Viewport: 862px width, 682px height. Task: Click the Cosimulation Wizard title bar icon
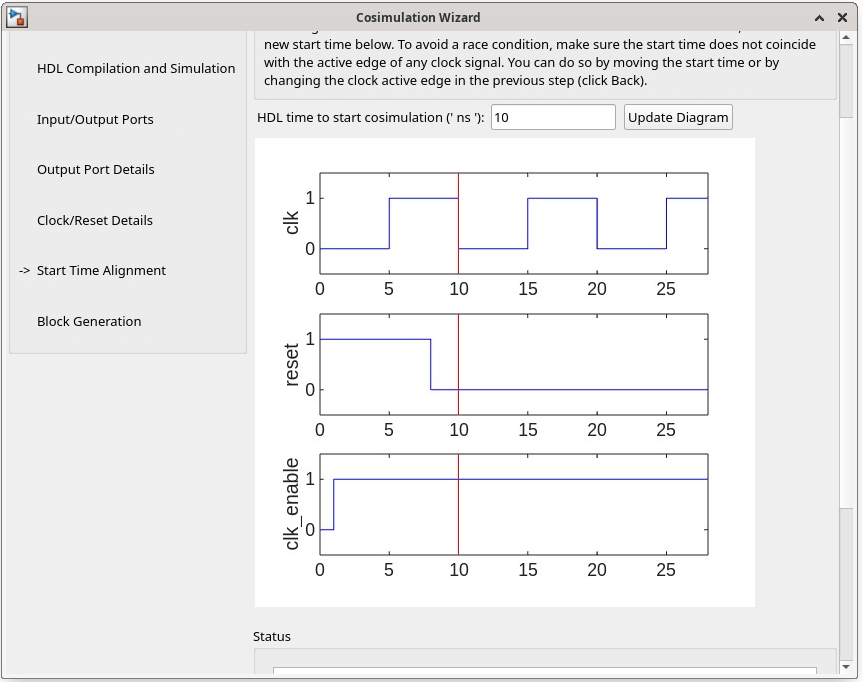click(x=17, y=17)
